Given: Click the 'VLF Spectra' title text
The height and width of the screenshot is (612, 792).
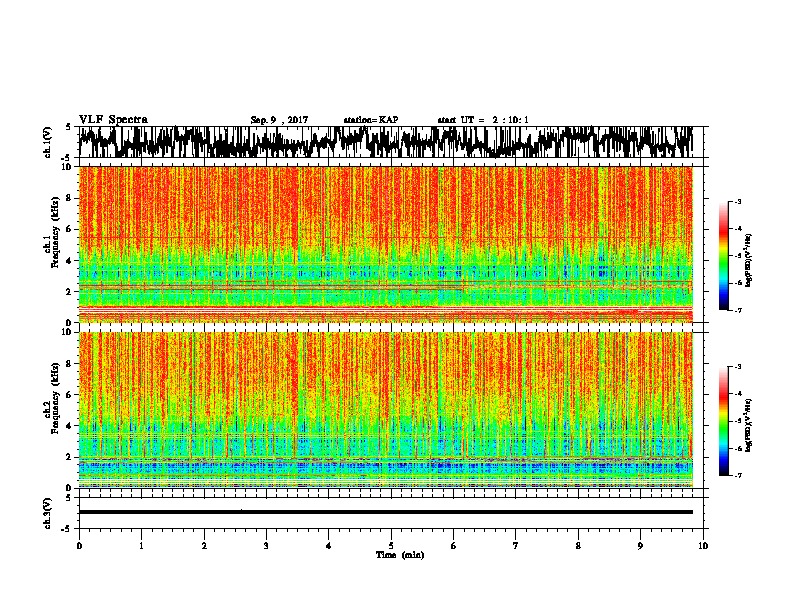Looking at the screenshot, I should pos(113,120).
